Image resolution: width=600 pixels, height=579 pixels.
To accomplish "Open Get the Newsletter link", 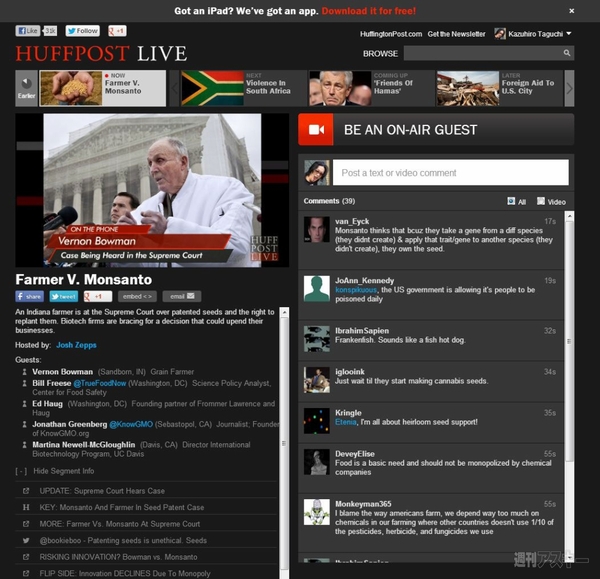I will tap(456, 34).
